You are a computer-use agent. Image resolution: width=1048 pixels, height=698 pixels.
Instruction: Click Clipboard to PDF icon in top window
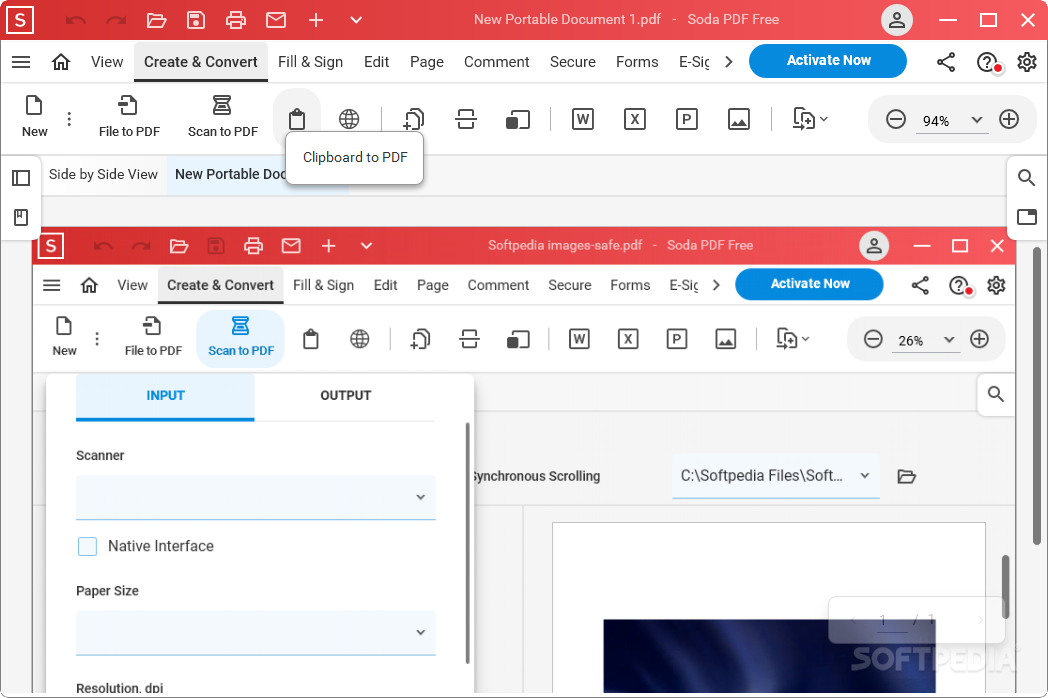pyautogui.click(x=297, y=120)
